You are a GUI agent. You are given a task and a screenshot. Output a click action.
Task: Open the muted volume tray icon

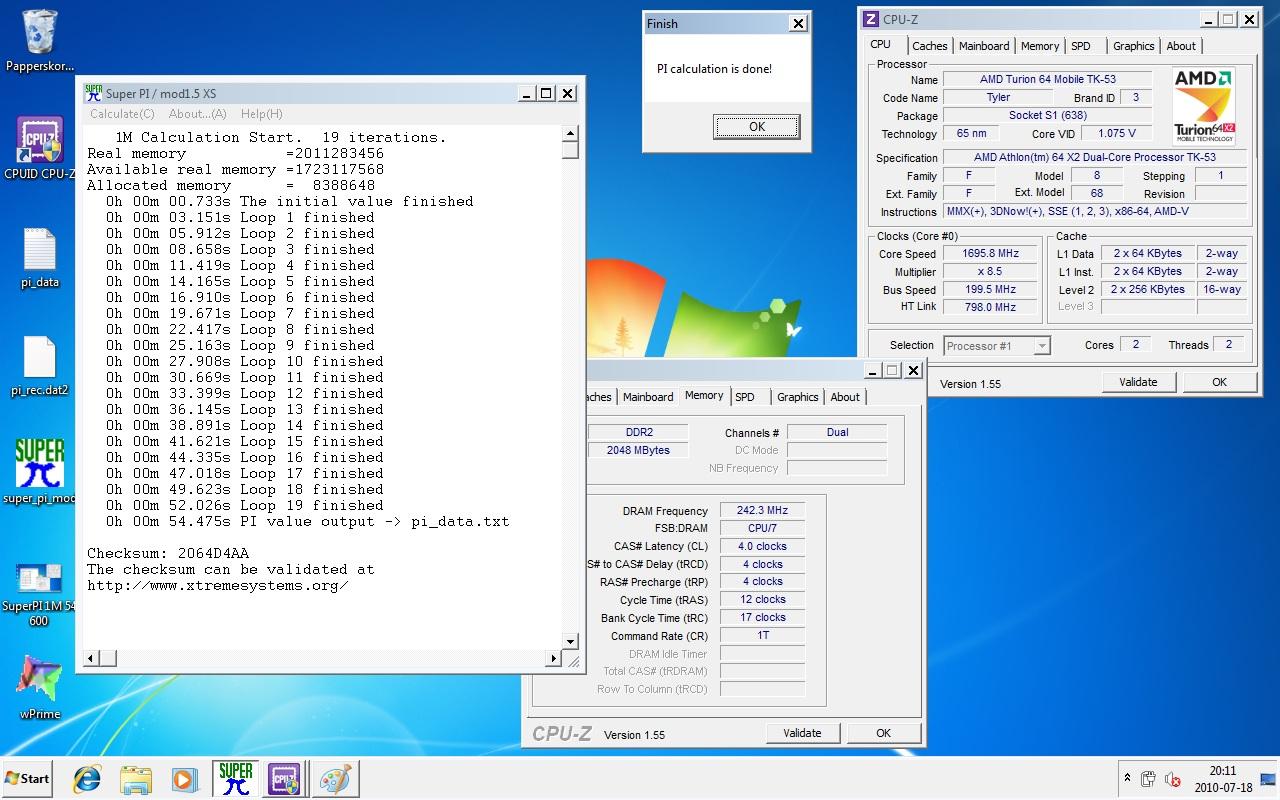(x=1172, y=779)
